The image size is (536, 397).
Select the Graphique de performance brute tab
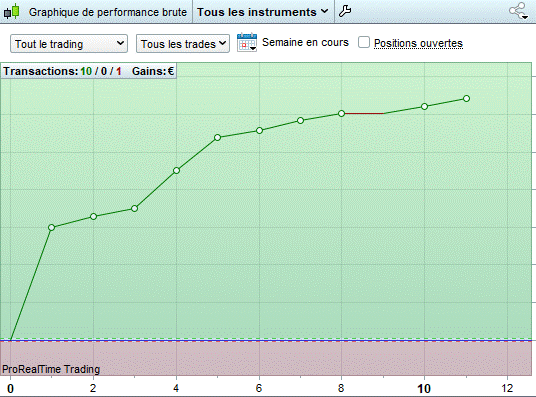(x=108, y=12)
